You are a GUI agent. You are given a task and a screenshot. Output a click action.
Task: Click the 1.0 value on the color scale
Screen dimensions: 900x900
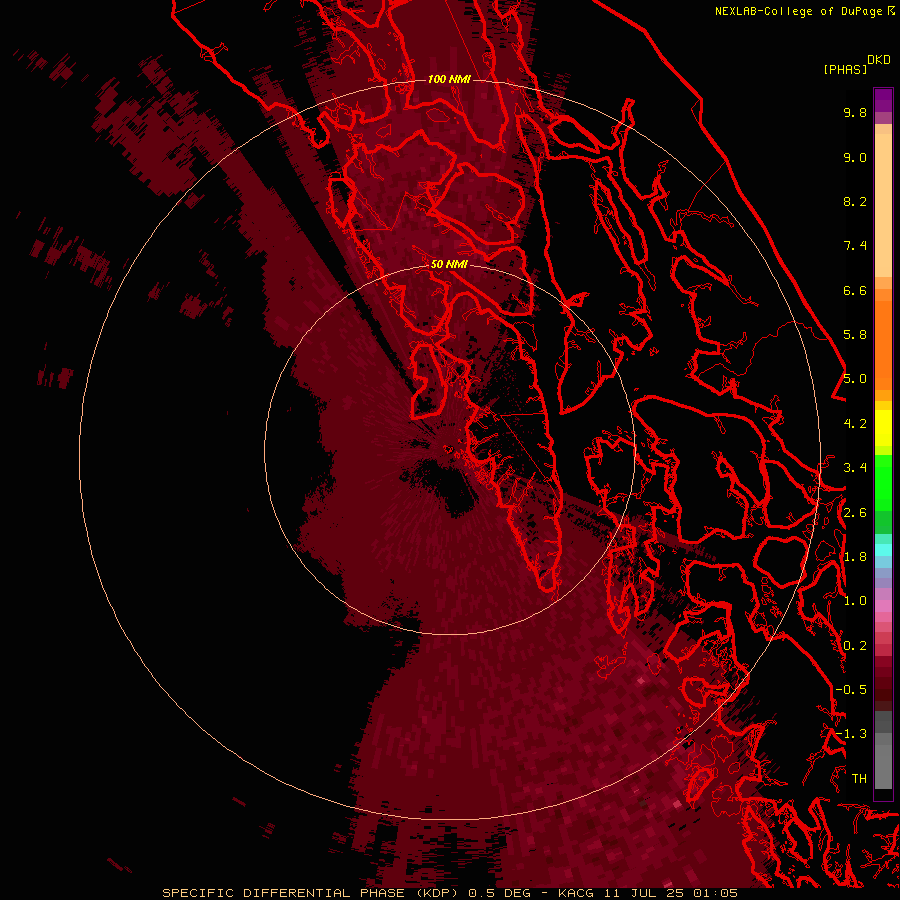pos(855,601)
